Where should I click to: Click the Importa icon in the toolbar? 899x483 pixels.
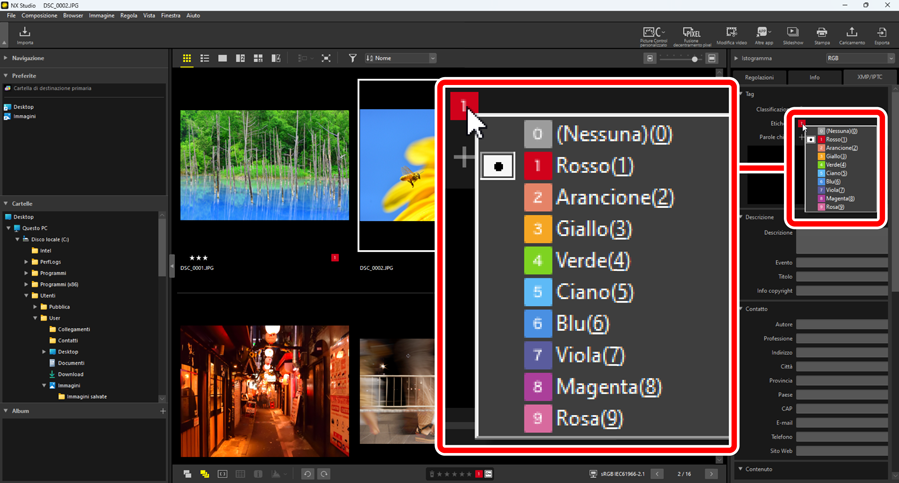point(25,35)
